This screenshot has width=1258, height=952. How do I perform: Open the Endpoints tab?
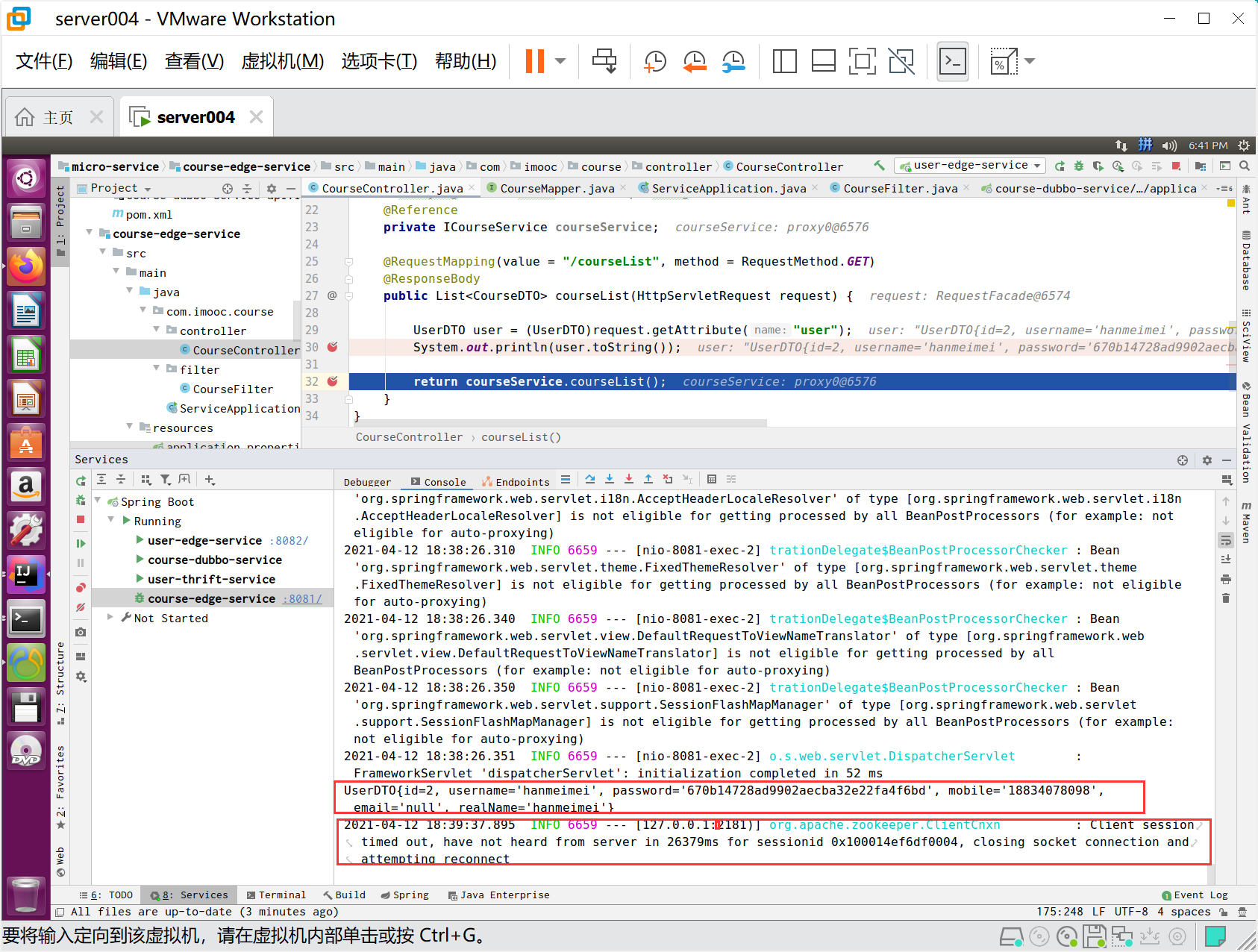(516, 482)
